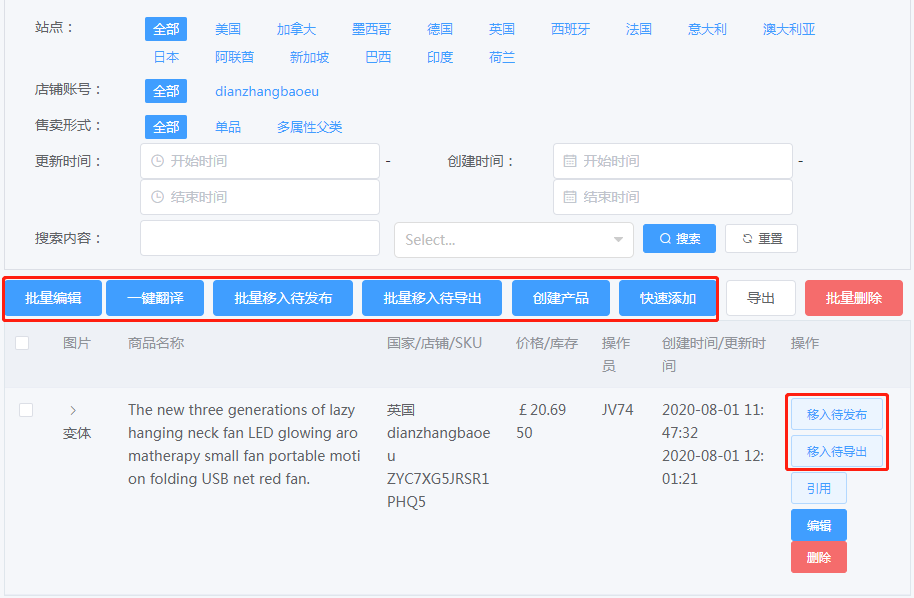Open creation time end date field
The height and width of the screenshot is (598, 914).
click(x=673, y=197)
